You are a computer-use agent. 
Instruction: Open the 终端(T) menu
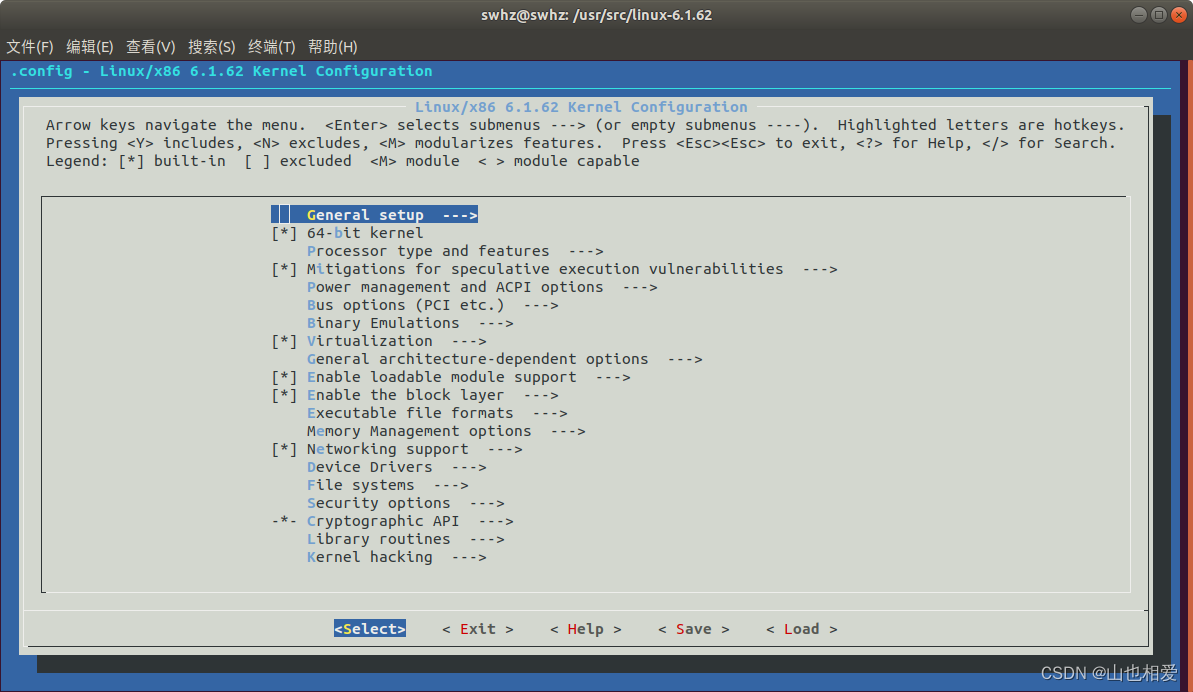tap(272, 47)
